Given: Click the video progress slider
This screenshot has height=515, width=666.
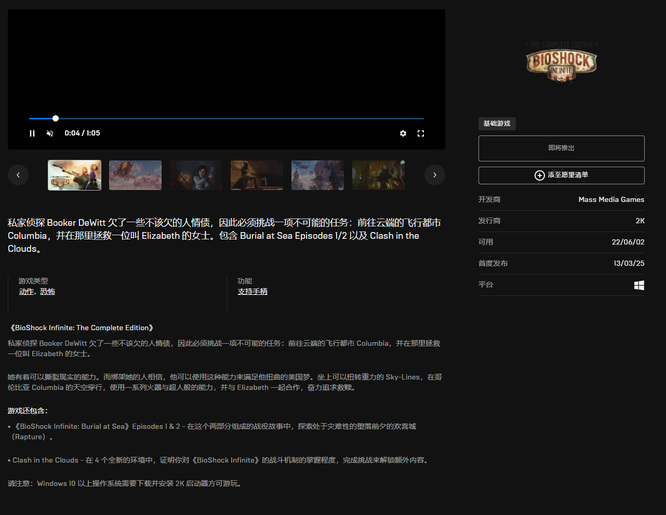Looking at the screenshot, I should tap(226, 119).
